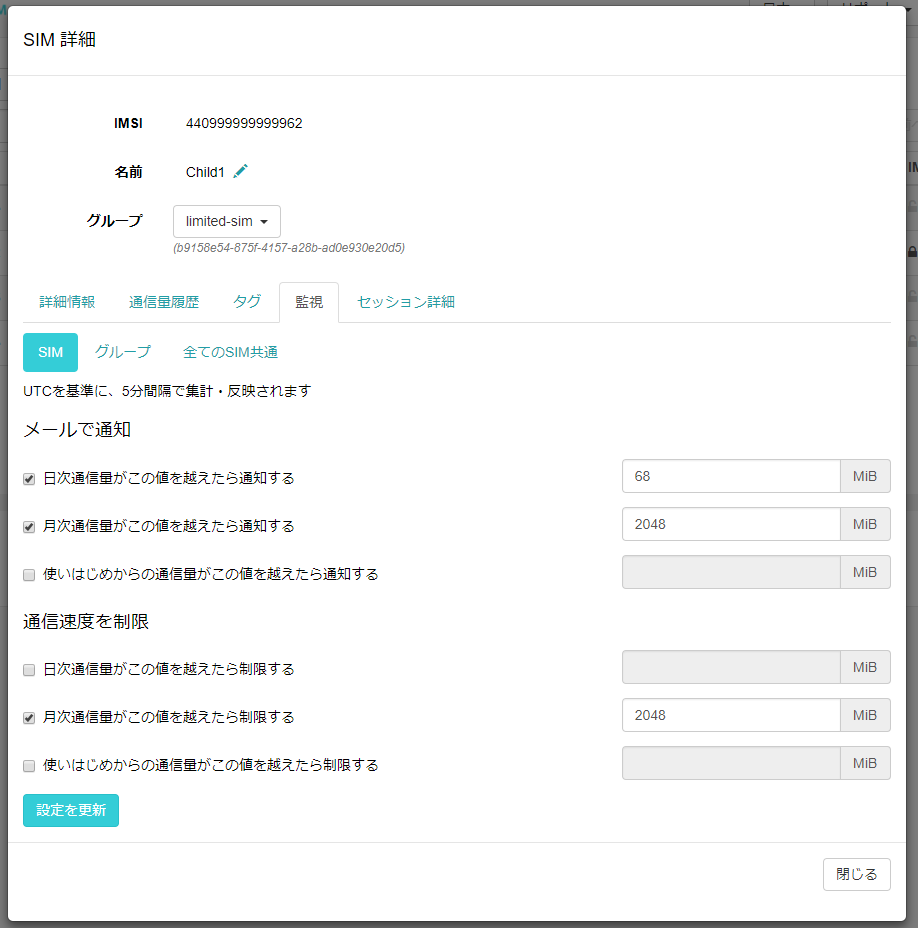Switch to 全てのSIM共通 pill
Image resolution: width=918 pixels, height=928 pixels.
pyautogui.click(x=230, y=352)
